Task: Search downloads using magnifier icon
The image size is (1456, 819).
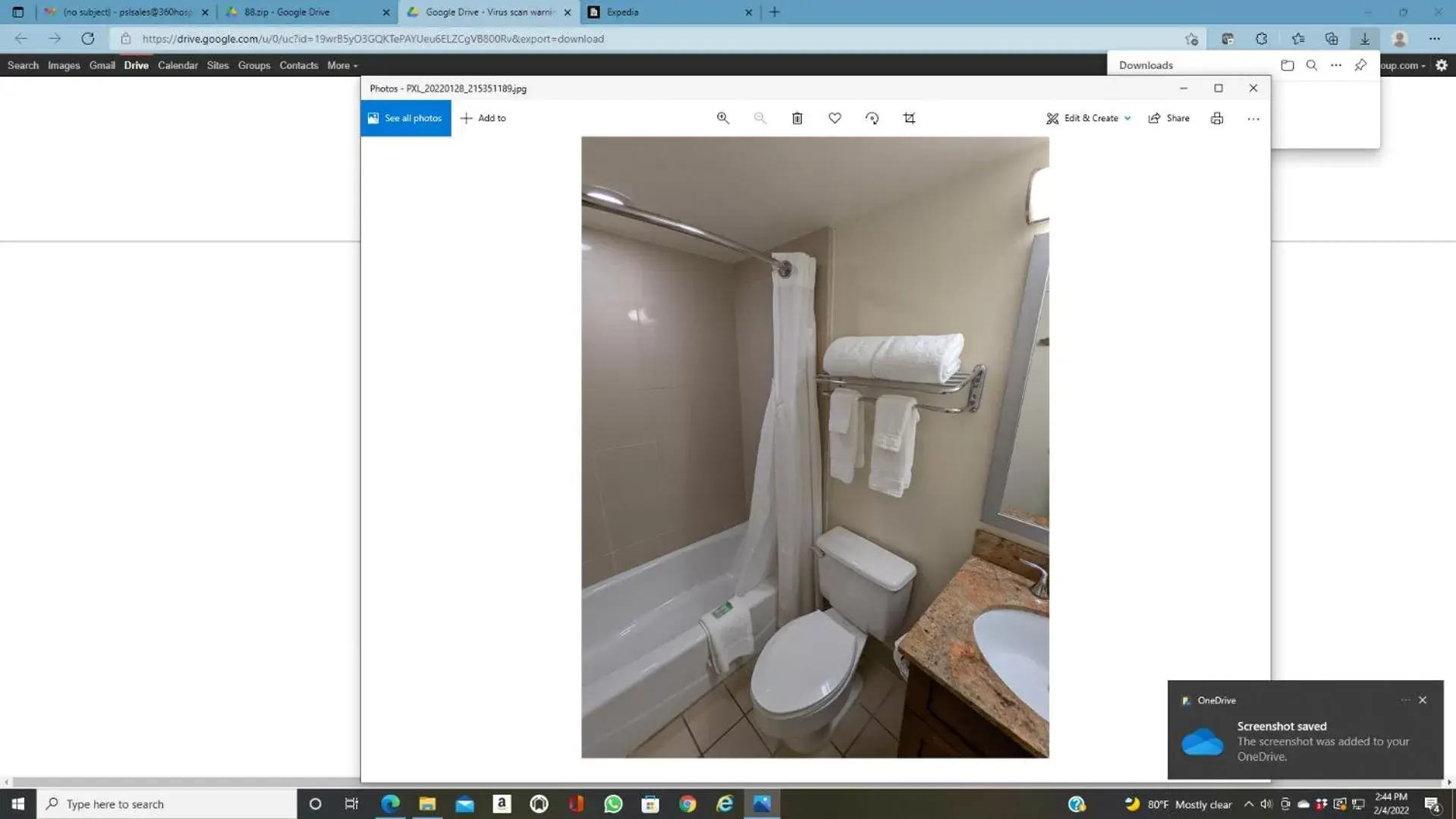Action: 1311,65
